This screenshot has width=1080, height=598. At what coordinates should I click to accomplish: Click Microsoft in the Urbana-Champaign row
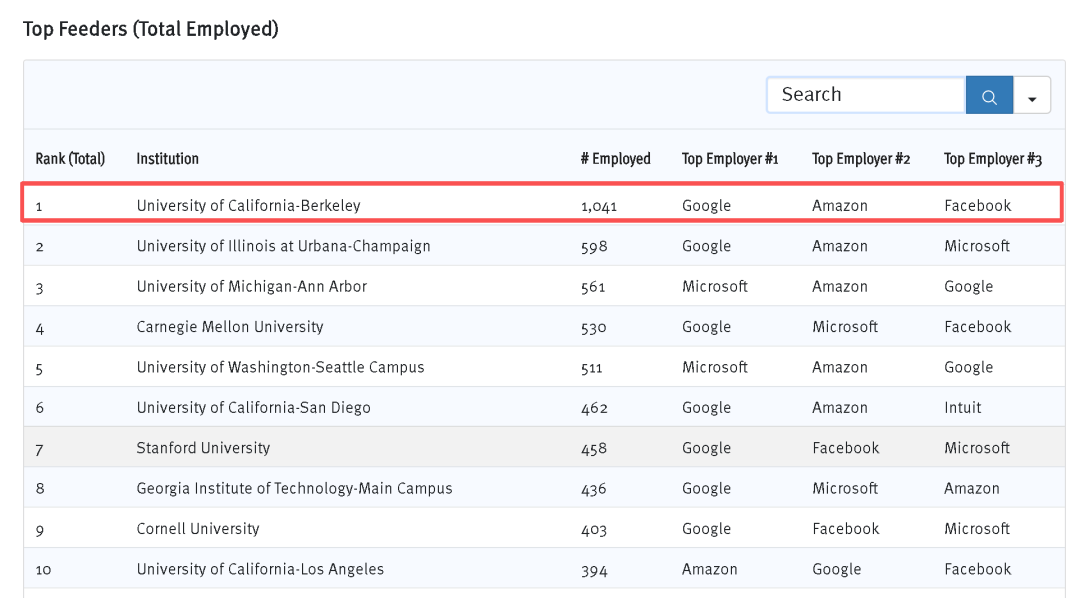click(x=977, y=246)
